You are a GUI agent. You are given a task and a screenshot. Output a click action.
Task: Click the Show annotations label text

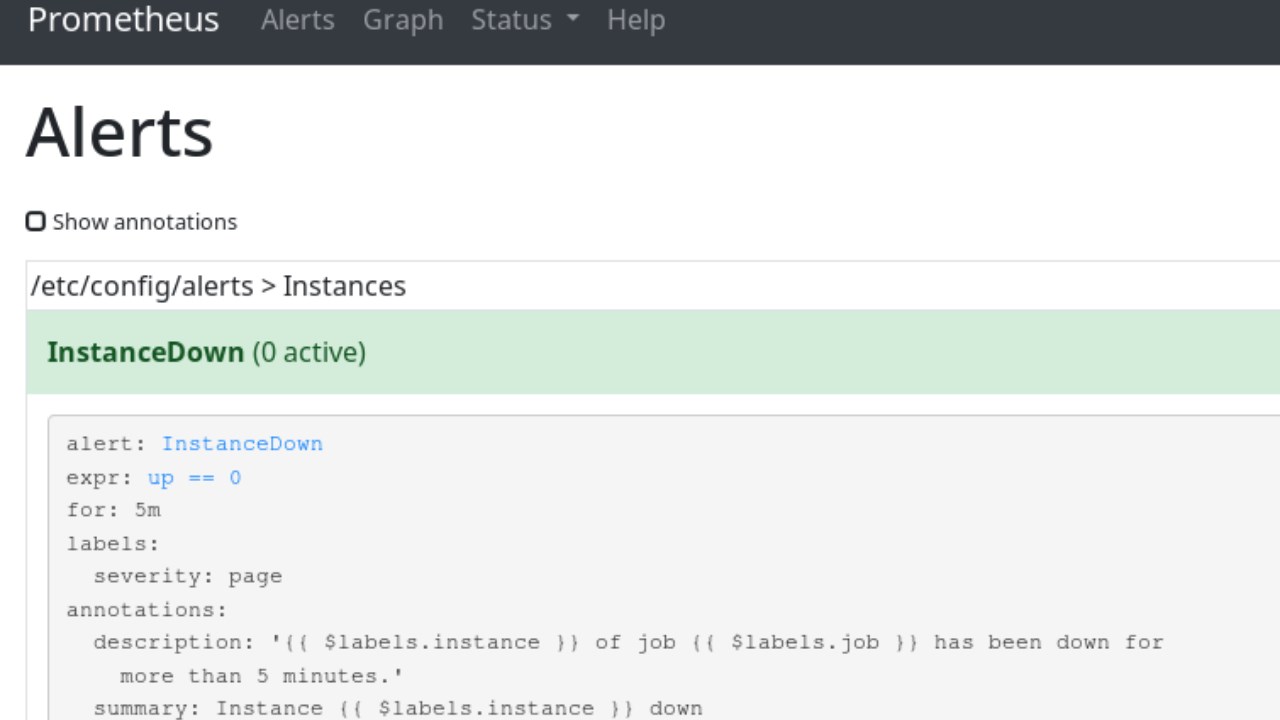(145, 222)
